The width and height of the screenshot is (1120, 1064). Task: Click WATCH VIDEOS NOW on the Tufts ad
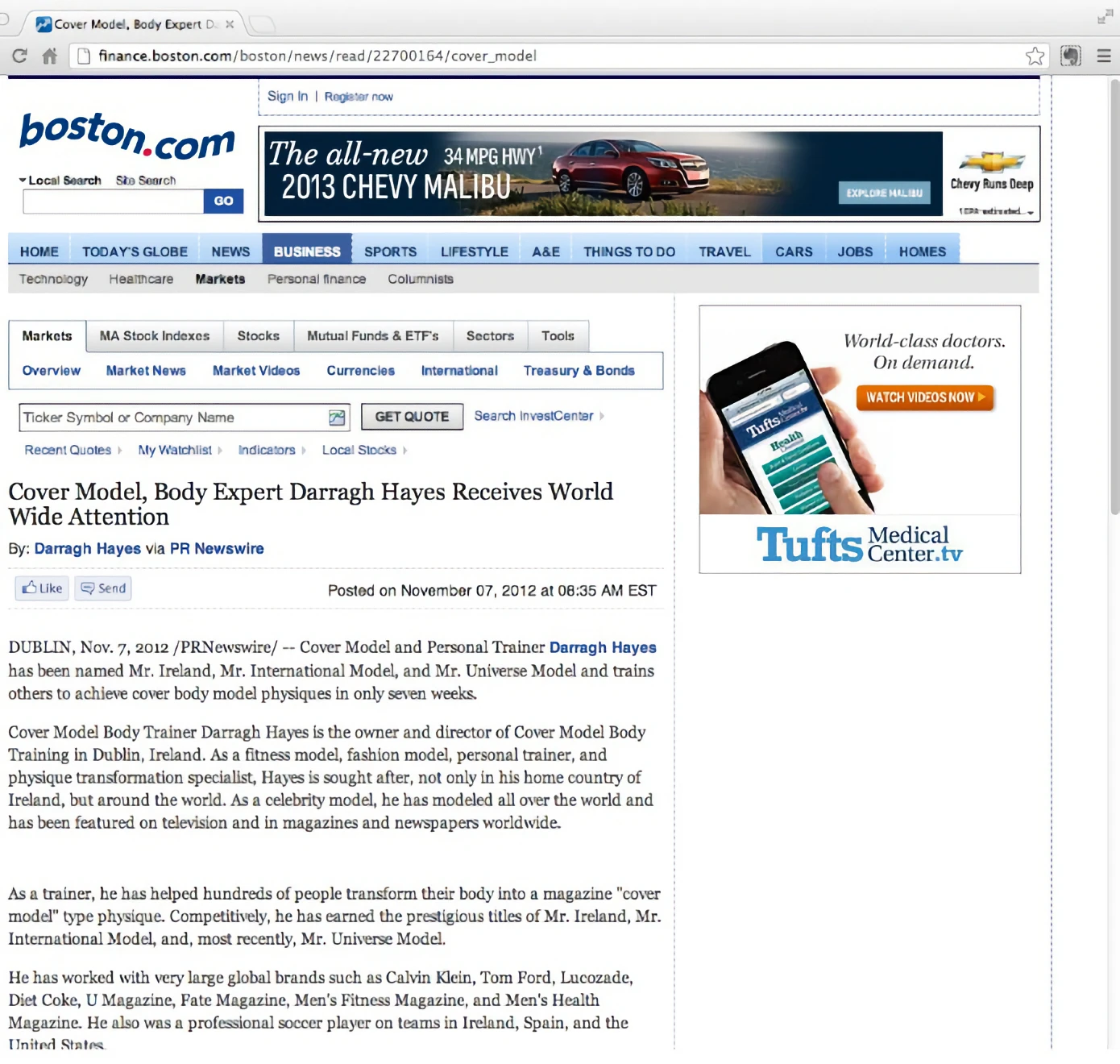925,397
